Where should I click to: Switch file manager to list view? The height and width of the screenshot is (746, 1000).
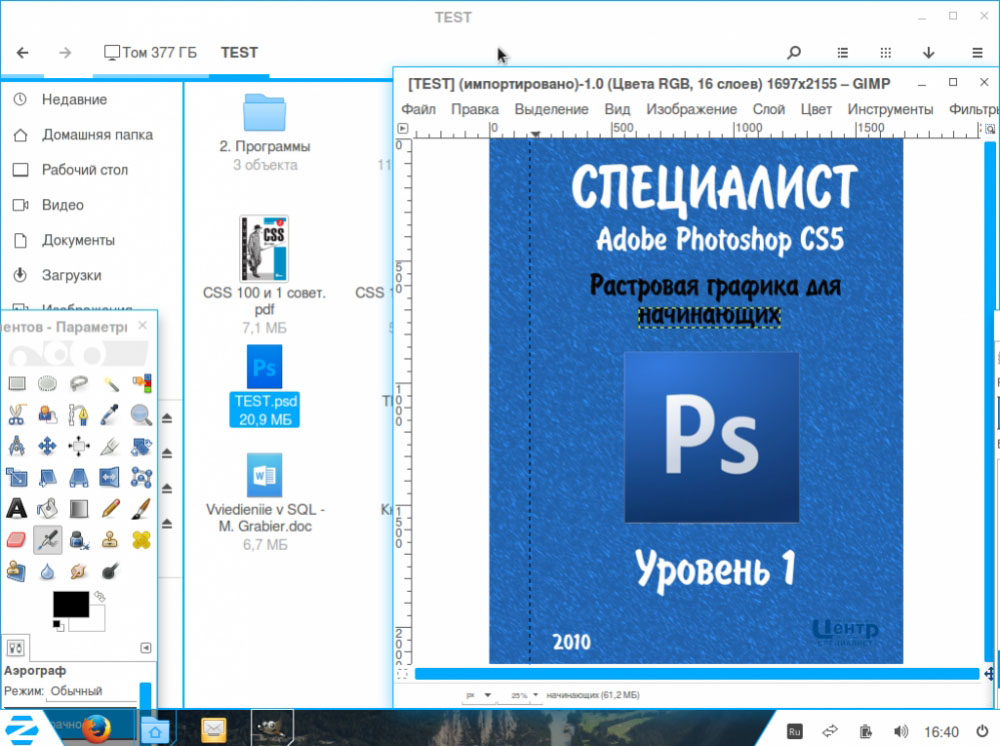tap(842, 52)
